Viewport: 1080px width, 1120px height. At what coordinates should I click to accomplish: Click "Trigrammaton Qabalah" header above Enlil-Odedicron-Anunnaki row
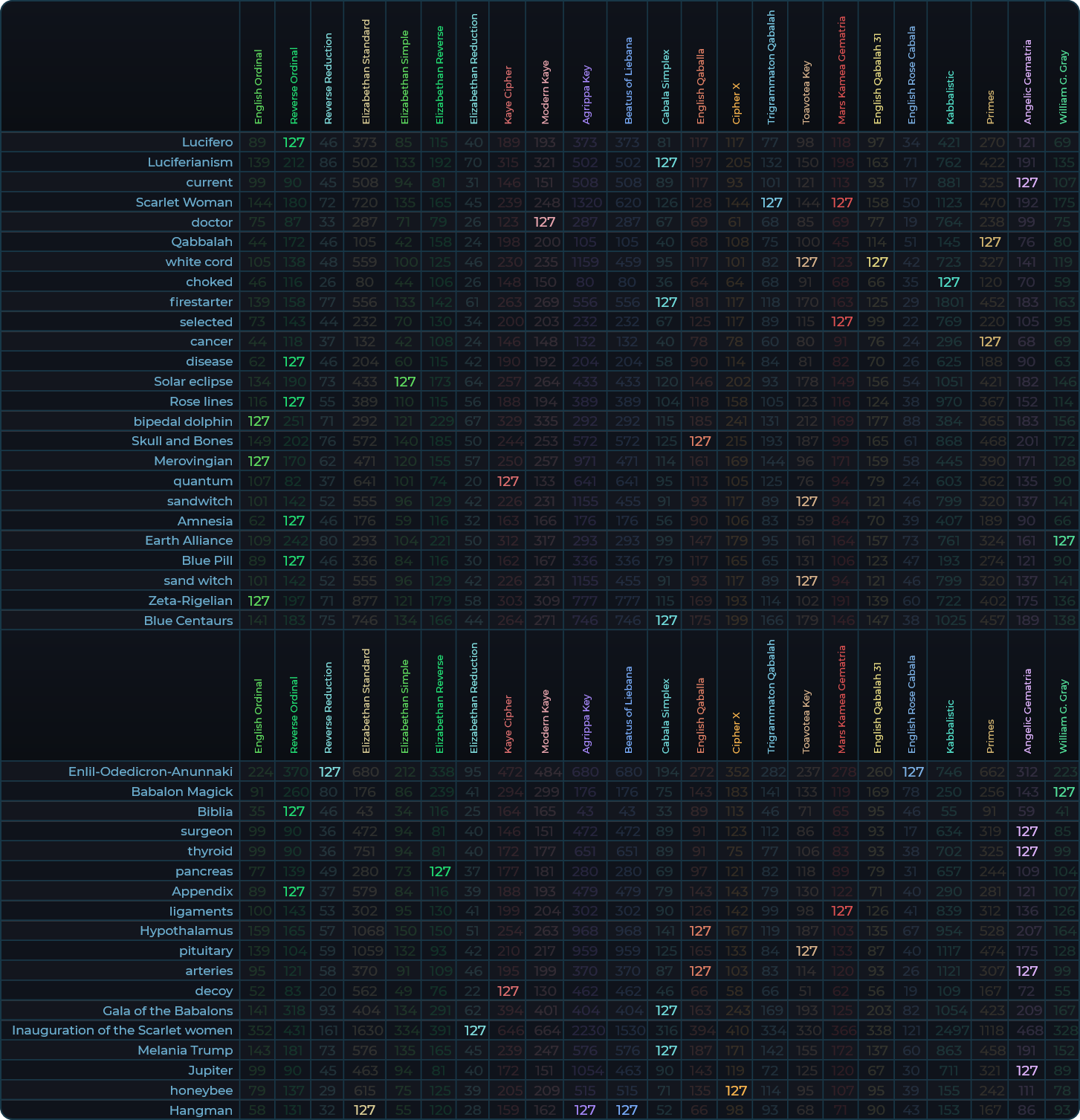(771, 695)
